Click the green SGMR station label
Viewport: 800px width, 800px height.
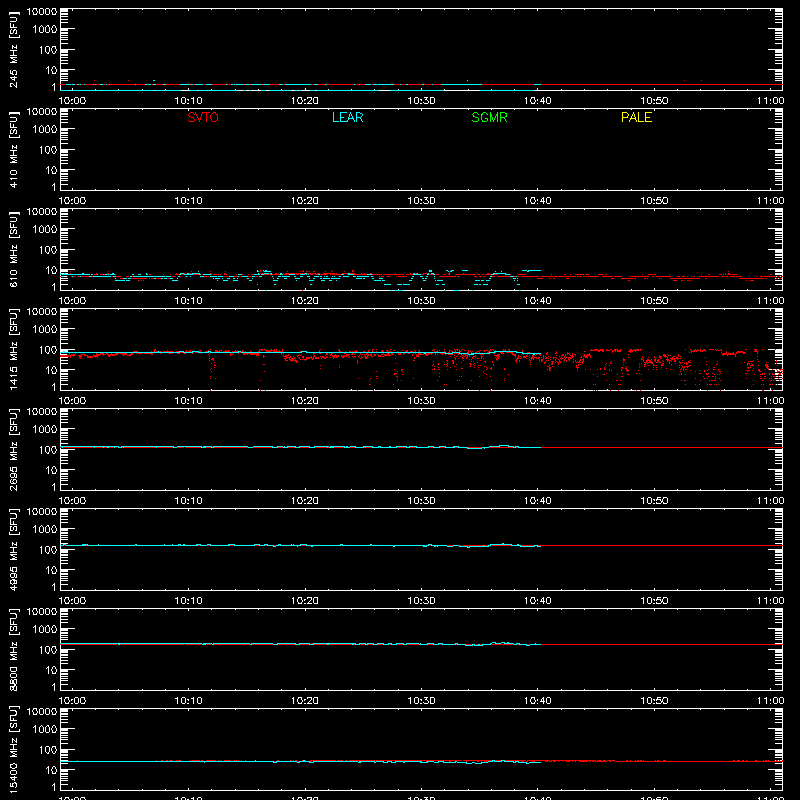click(x=489, y=117)
